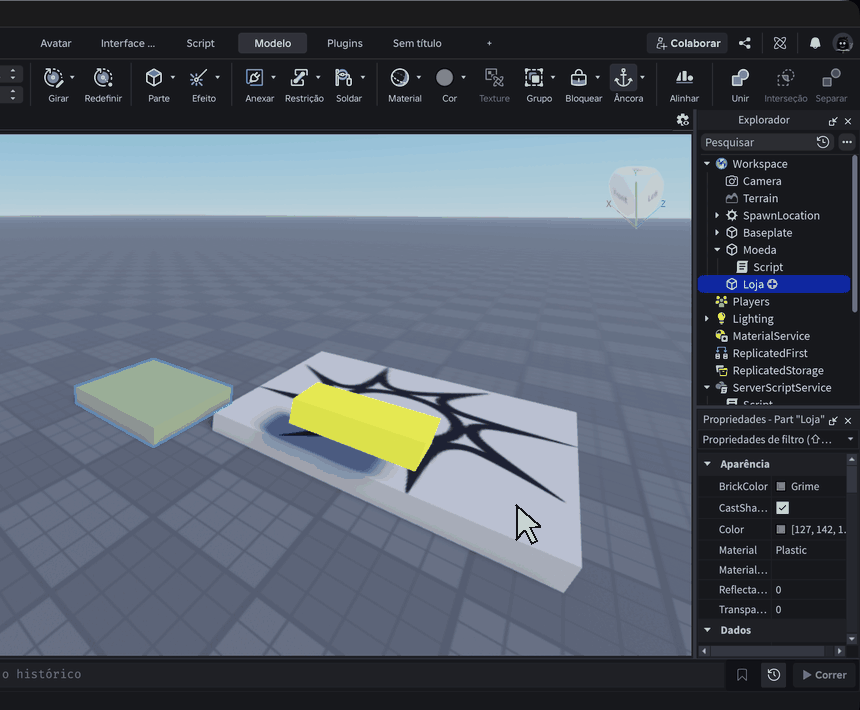The image size is (860, 710).
Task: Collapse the Moeda node
Action: [717, 250]
